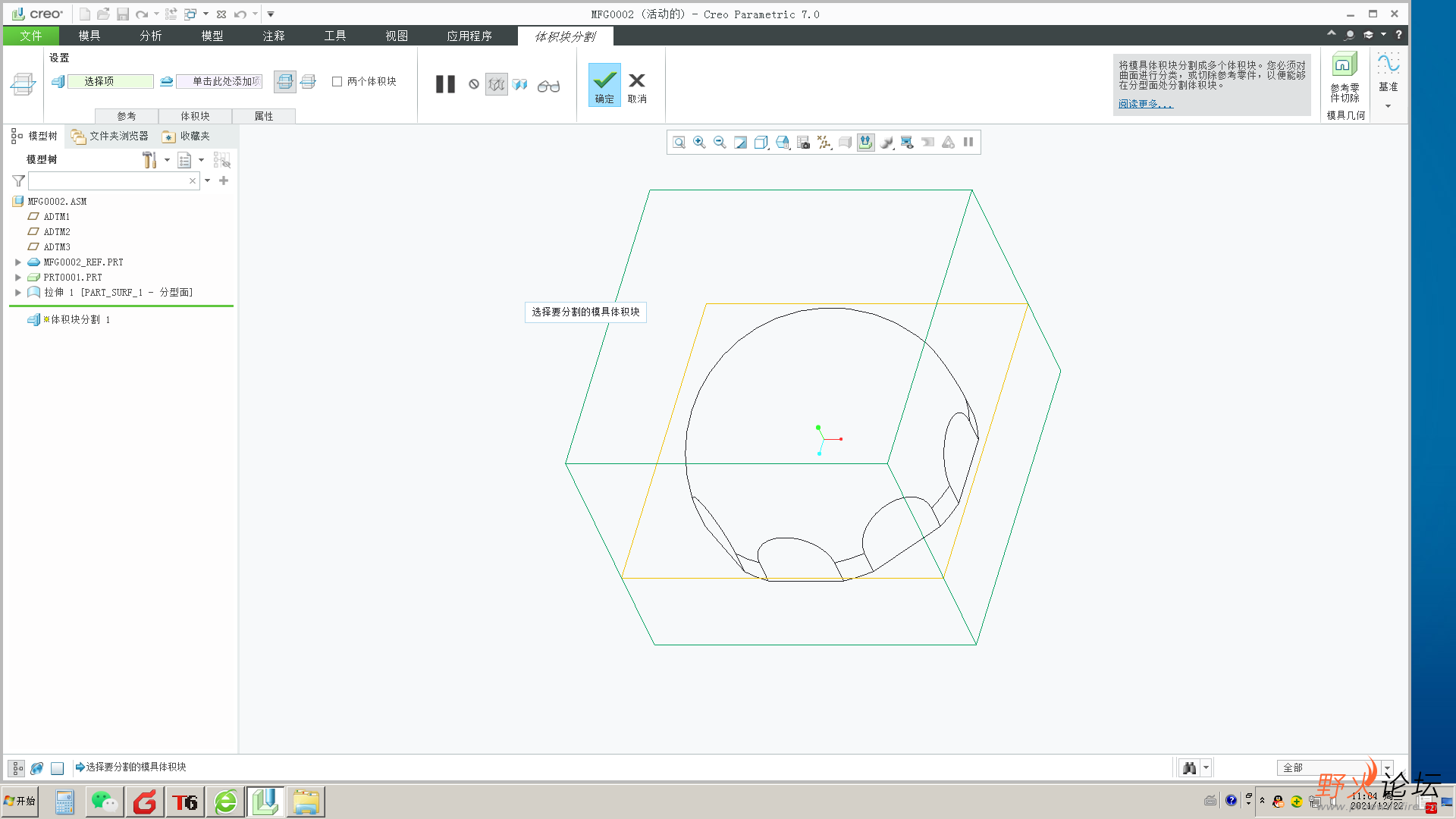Click the 开始 Start button
The width and height of the screenshot is (1456, 819).
20,802
